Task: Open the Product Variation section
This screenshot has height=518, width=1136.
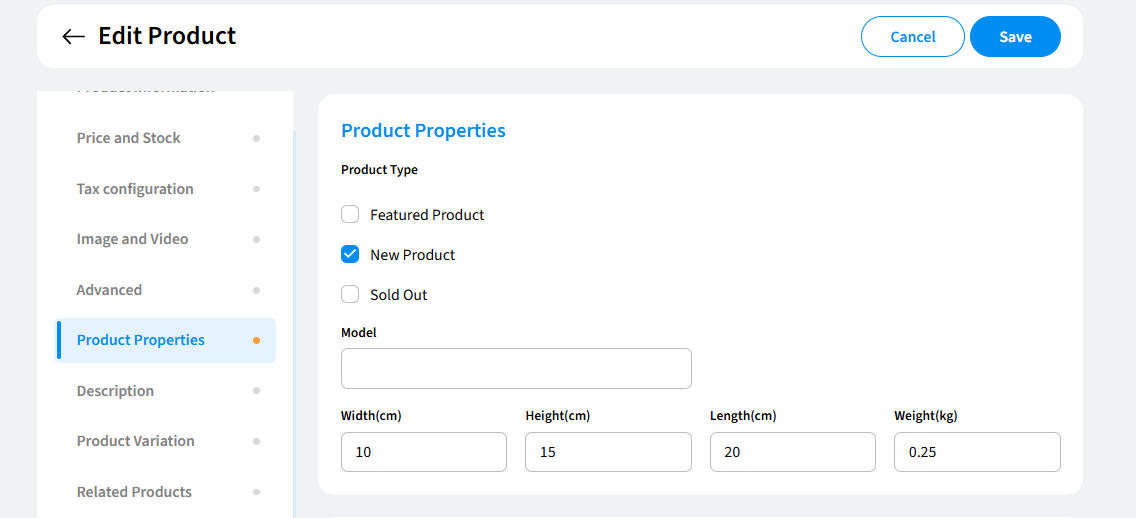Action: (136, 441)
